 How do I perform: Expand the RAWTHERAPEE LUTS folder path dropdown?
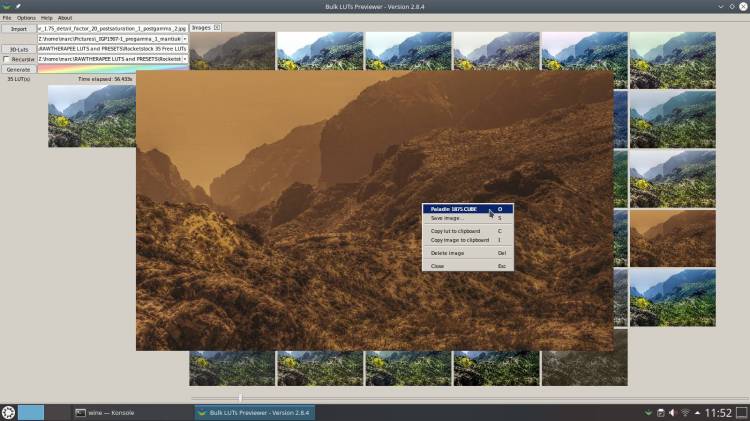point(185,59)
